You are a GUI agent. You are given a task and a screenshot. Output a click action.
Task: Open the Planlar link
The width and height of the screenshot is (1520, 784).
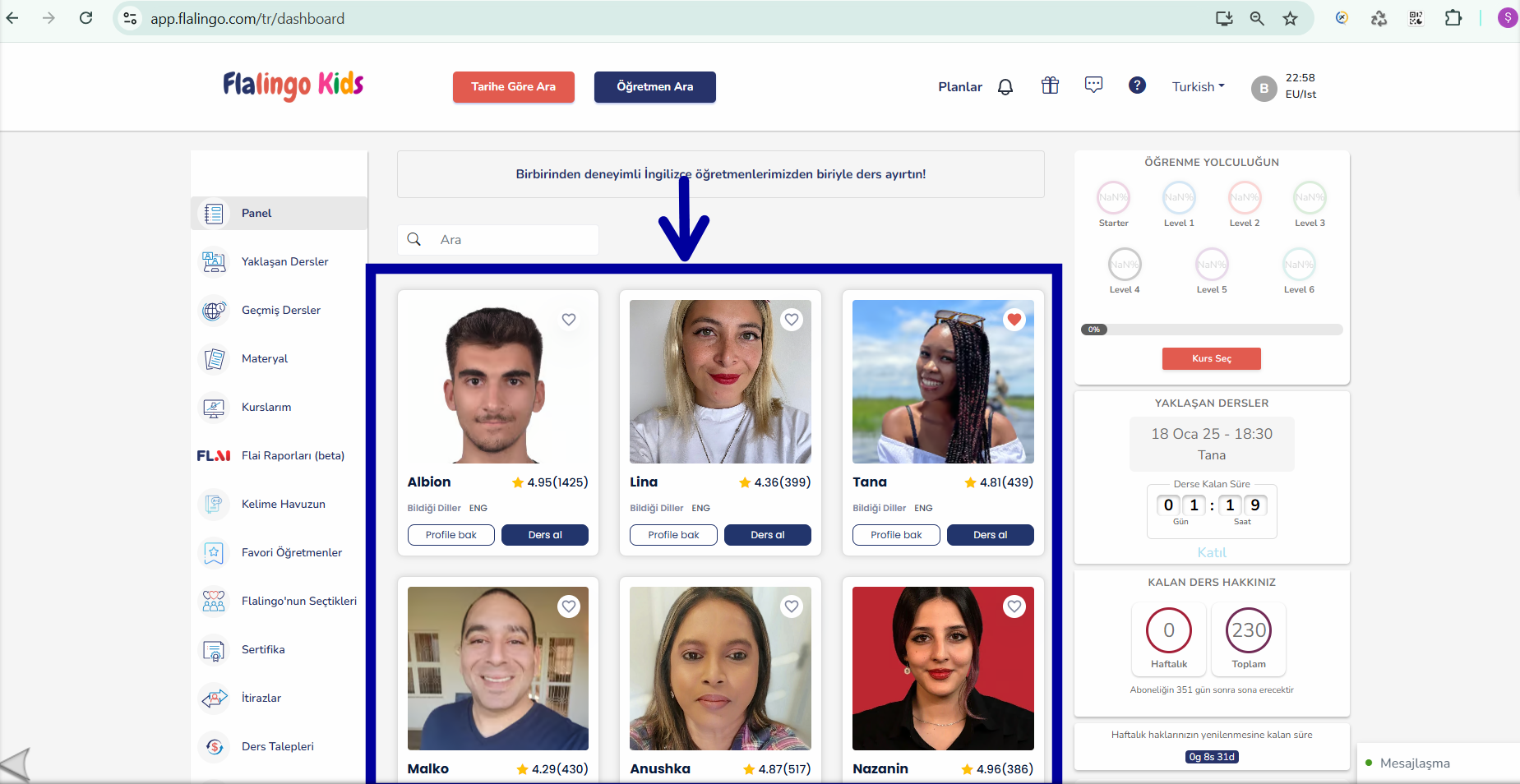click(960, 86)
